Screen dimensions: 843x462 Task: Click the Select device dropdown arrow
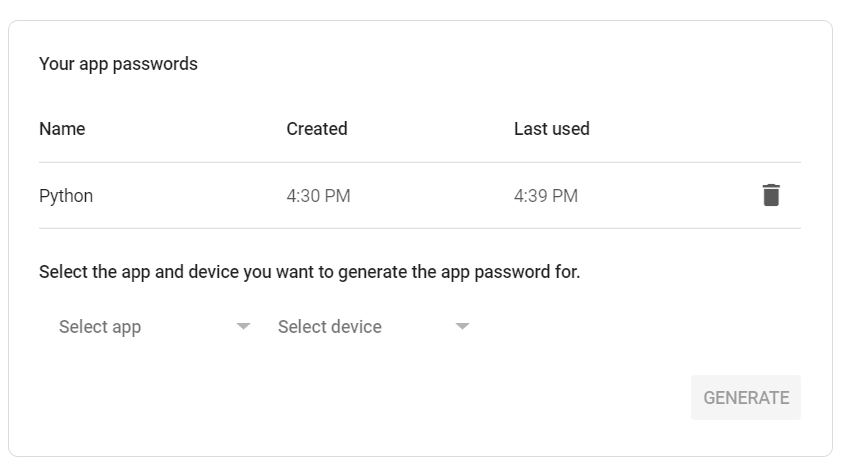pyautogui.click(x=462, y=327)
